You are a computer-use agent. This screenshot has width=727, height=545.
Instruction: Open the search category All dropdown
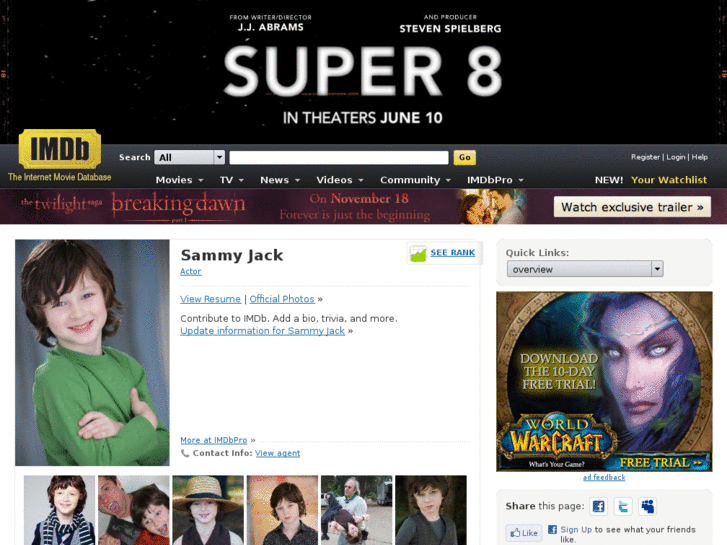[x=190, y=157]
